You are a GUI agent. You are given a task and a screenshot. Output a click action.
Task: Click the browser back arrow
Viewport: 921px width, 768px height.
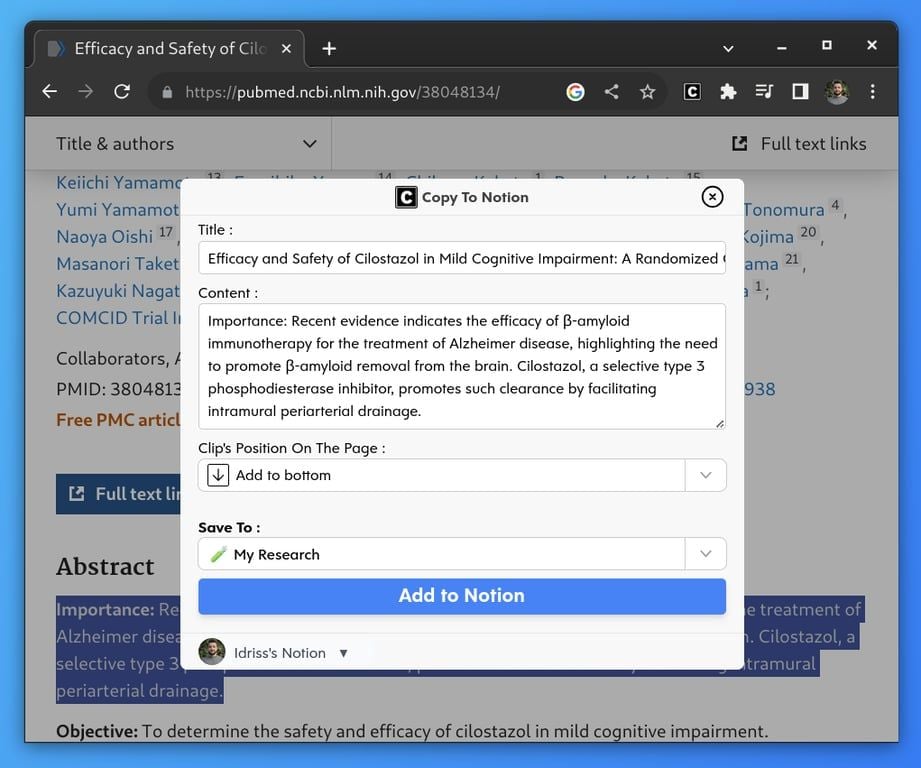click(x=50, y=92)
